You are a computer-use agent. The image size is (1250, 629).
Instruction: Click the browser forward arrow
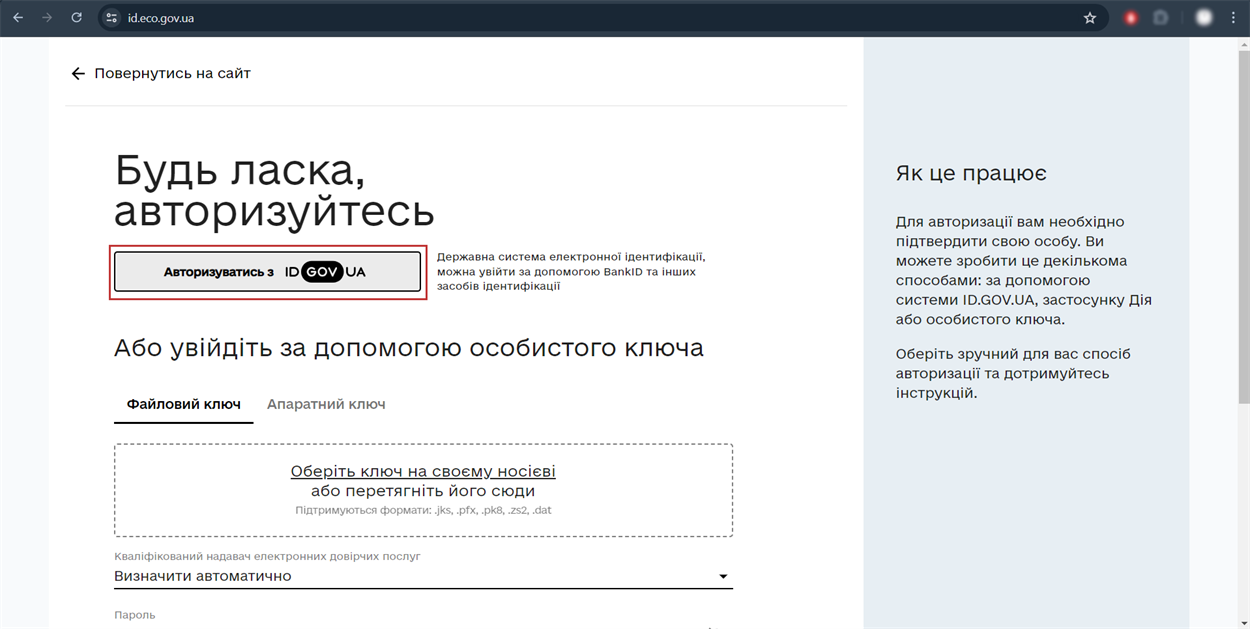click(47, 18)
